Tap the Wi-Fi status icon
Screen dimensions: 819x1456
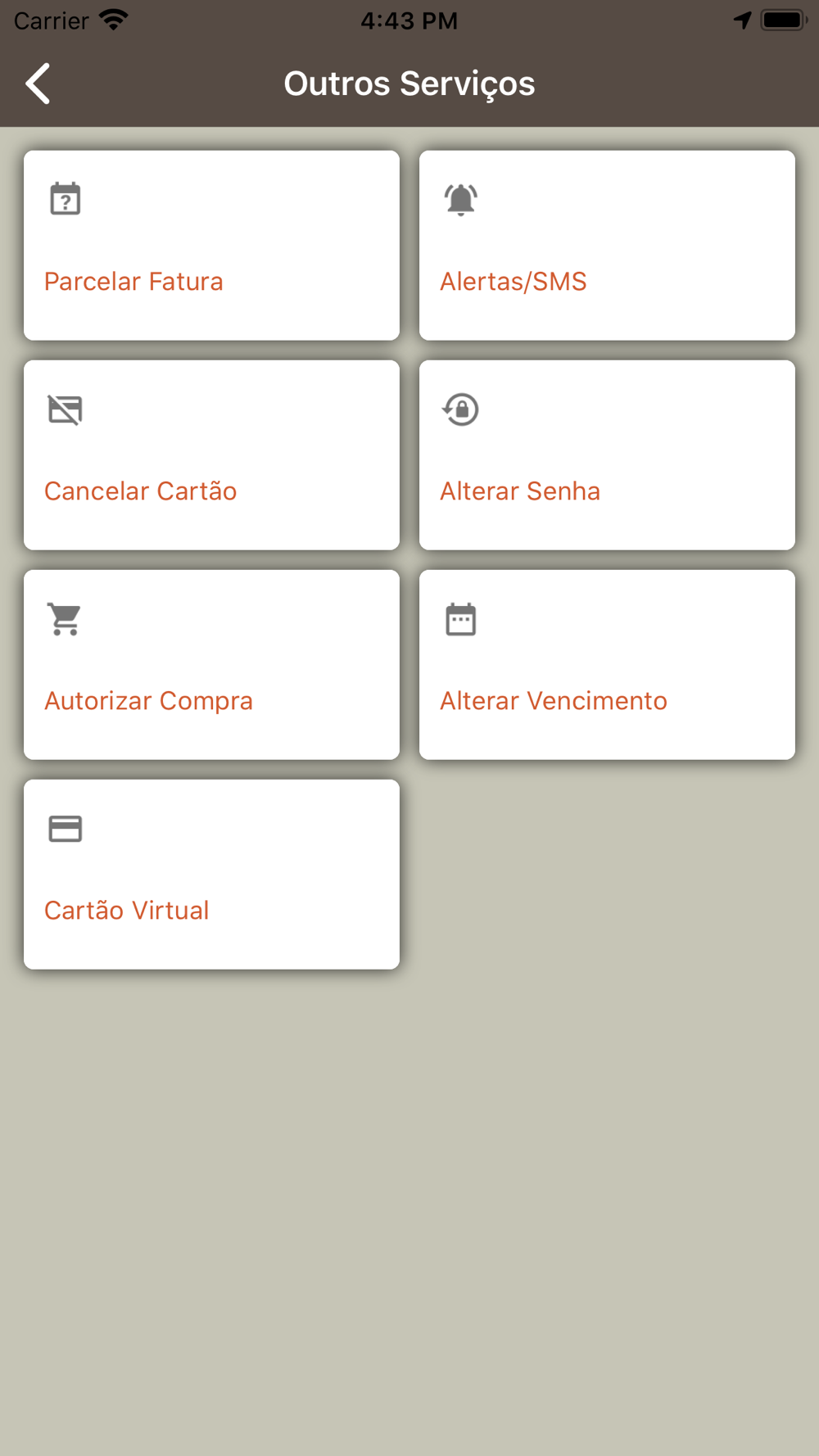pos(114,20)
